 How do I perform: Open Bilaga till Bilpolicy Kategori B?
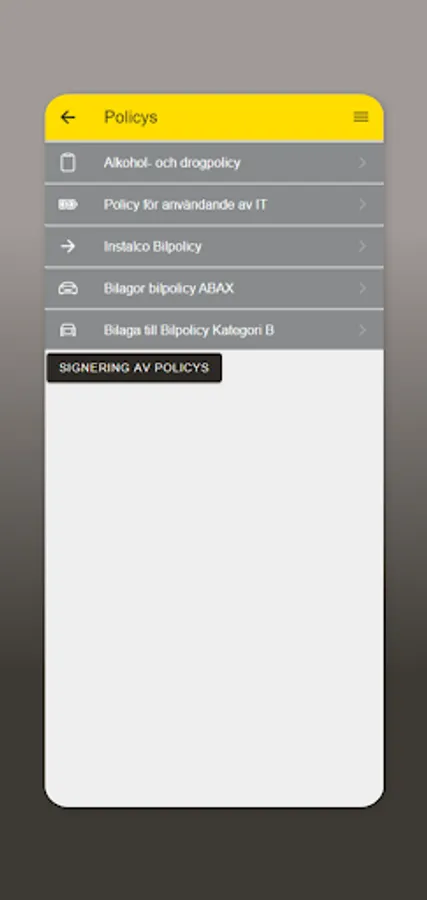214,330
